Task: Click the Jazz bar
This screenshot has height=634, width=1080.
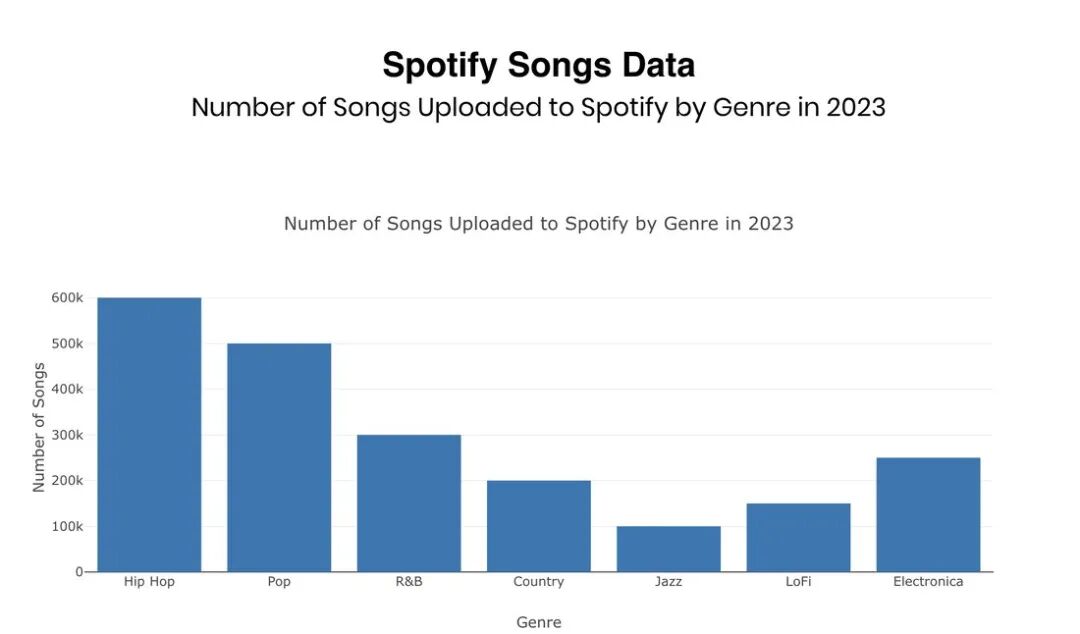Action: pyautogui.click(x=668, y=549)
